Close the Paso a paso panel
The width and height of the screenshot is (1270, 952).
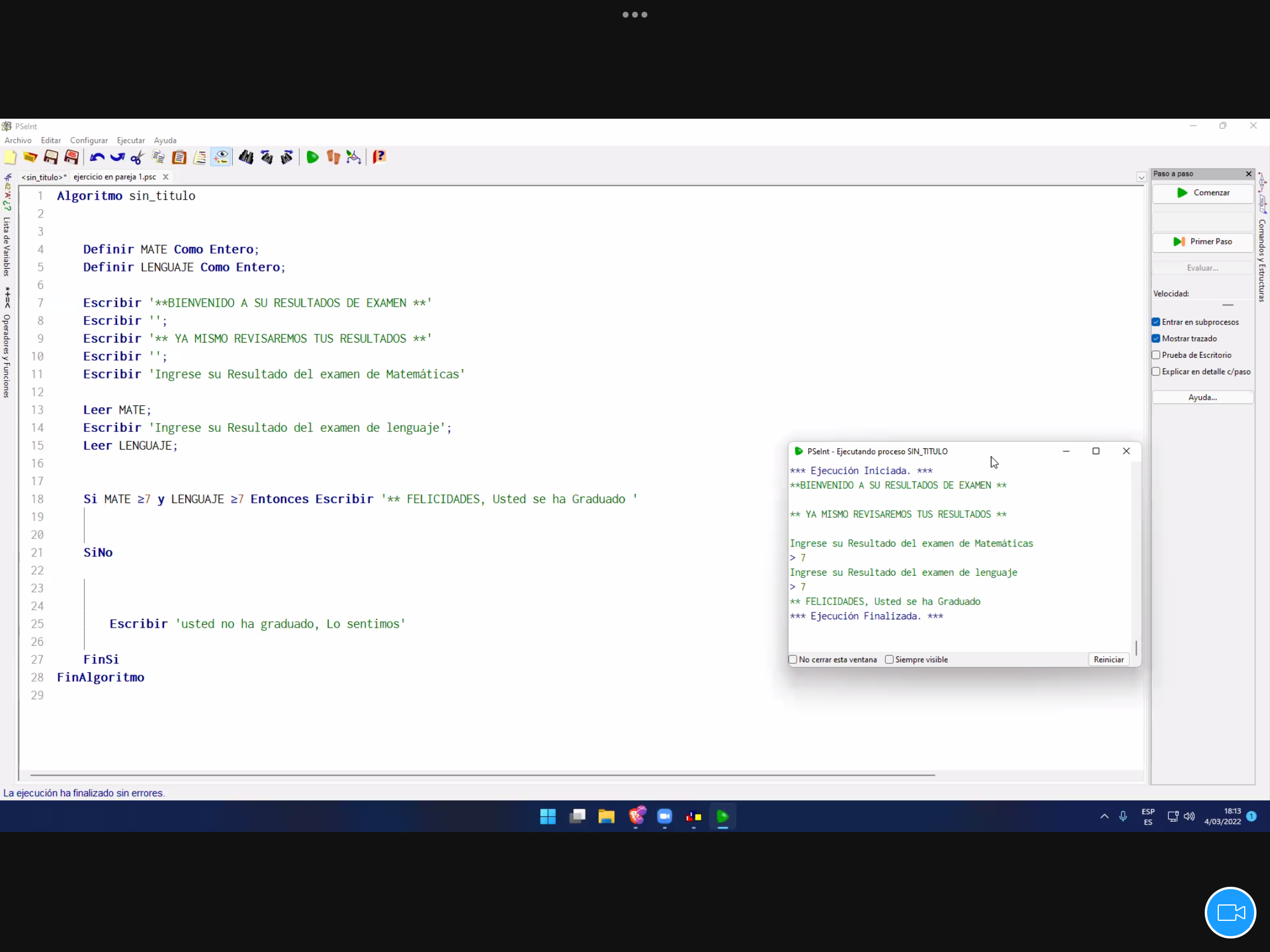(x=1249, y=174)
